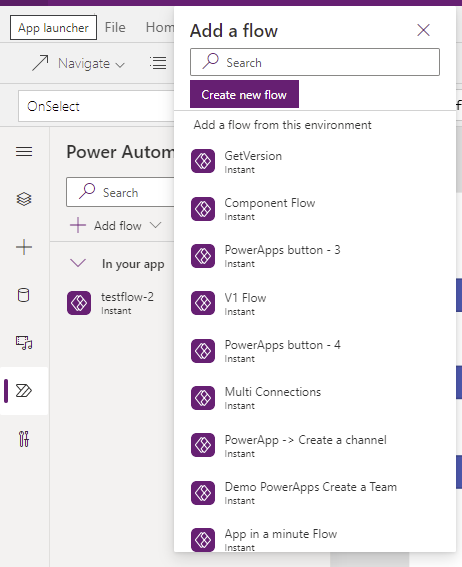This screenshot has width=462, height=567.
Task: Select PowerApp -> Create a channel name
Action: click(x=305, y=440)
